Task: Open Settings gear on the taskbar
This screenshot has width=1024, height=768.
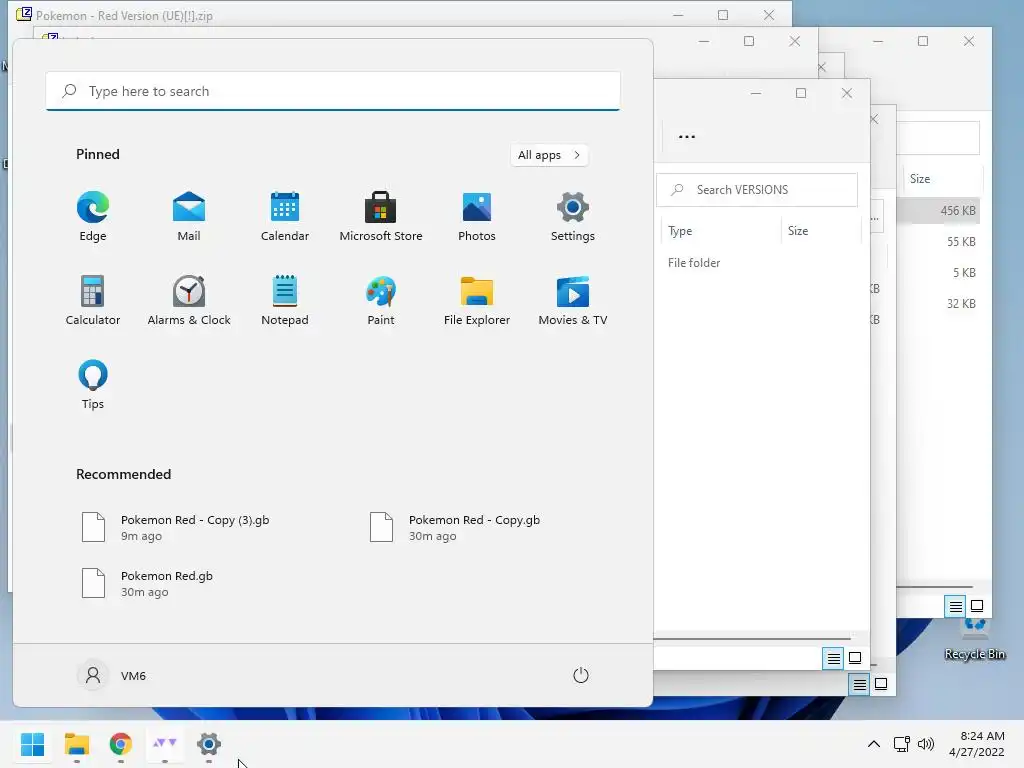Action: coord(209,744)
